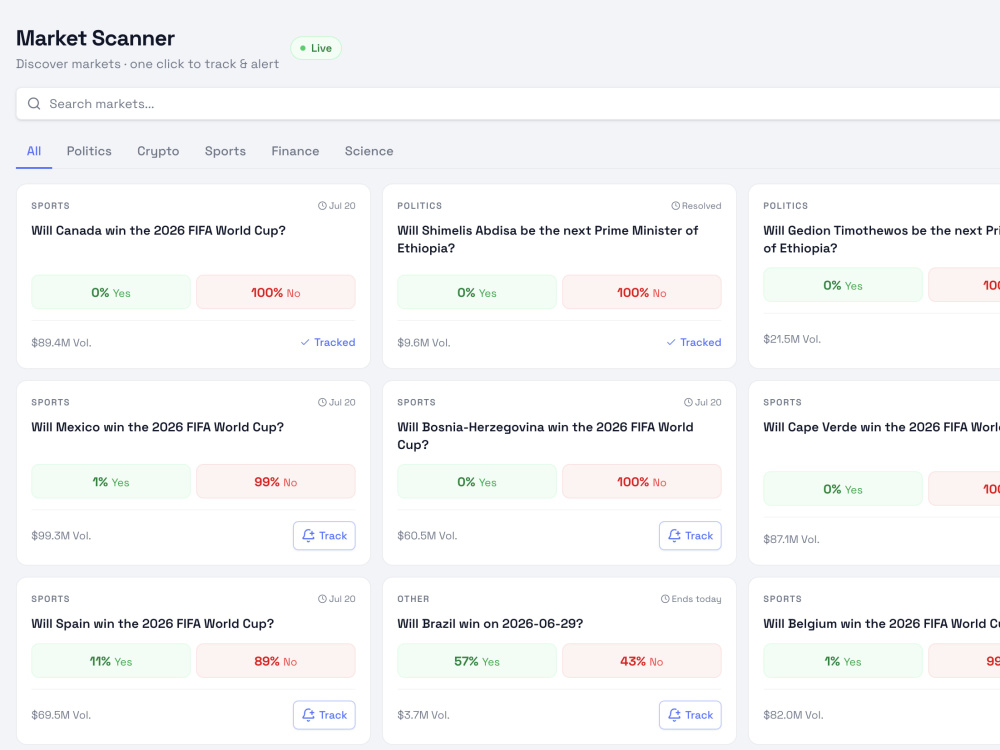The image size is (1000, 750).
Task: Select 99% No on Mexico market
Action: (276, 482)
